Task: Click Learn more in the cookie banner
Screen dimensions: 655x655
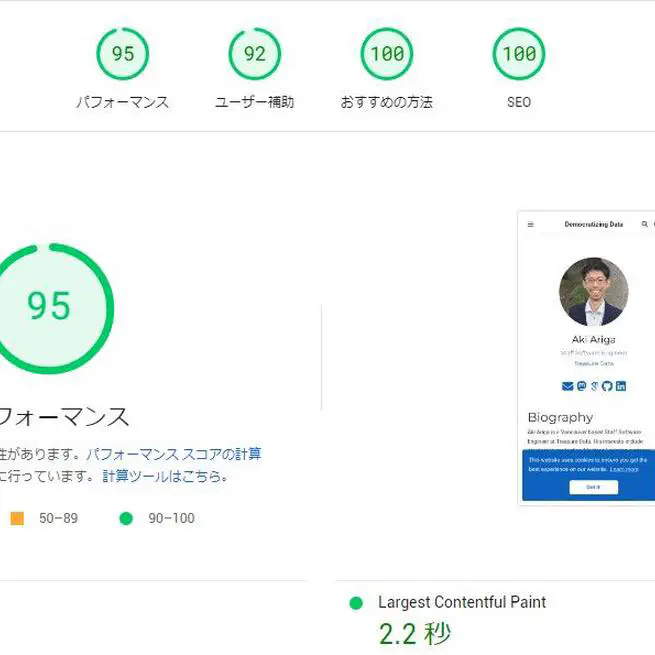Action: pyautogui.click(x=624, y=469)
